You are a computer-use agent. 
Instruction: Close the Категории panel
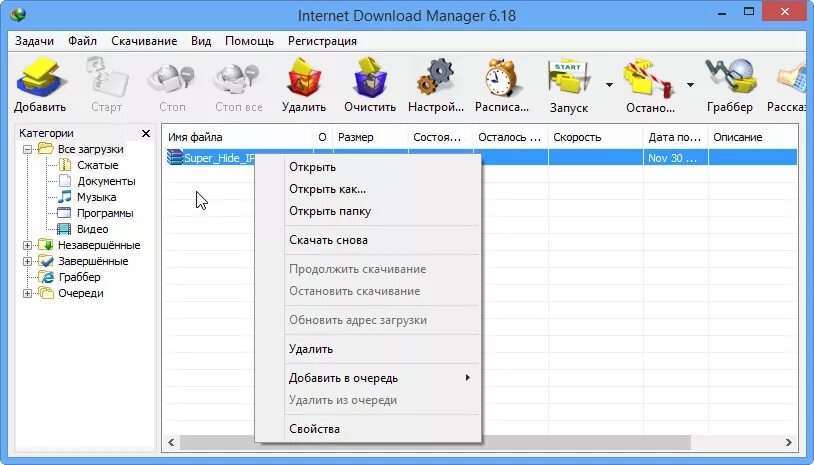(146, 133)
